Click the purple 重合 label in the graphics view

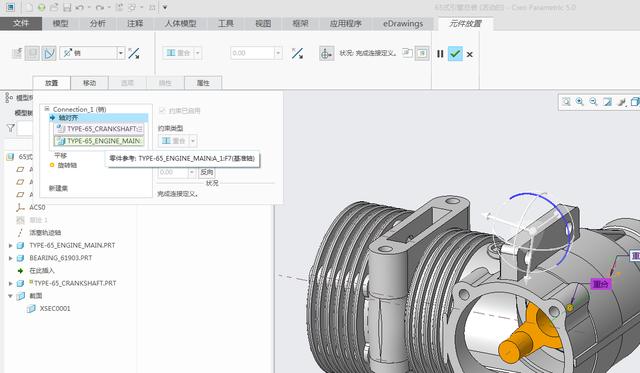(x=601, y=284)
